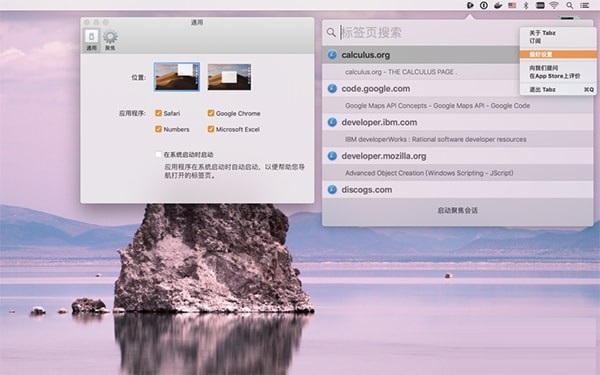
Task: Uncheck the Safari application checkbox
Action: point(158,113)
